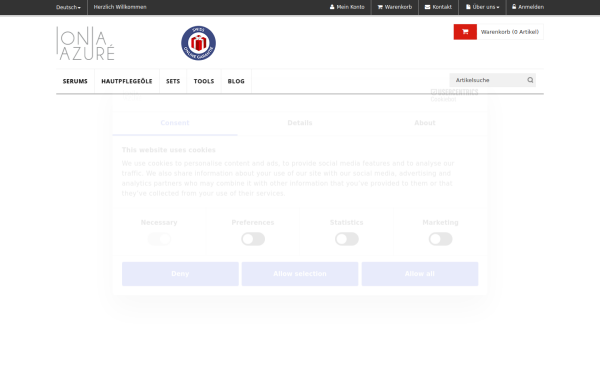
Task: Open the SETS menu
Action: 173,81
